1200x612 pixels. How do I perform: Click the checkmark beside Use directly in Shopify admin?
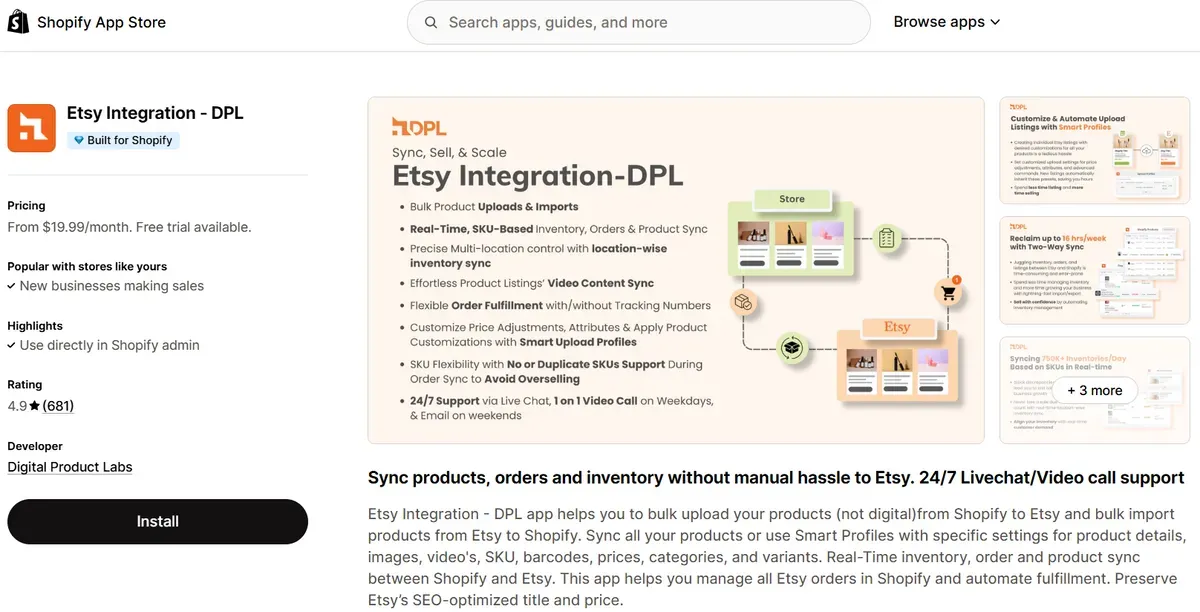coord(13,345)
